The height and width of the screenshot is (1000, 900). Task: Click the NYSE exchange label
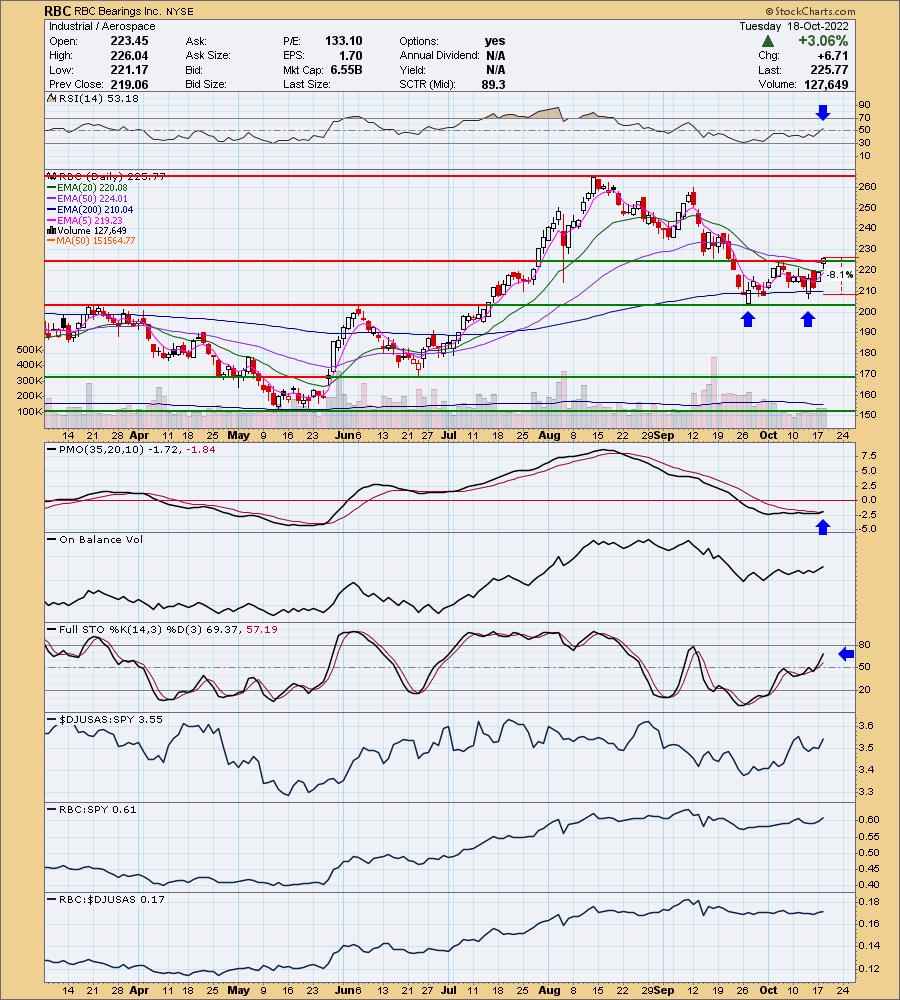tap(180, 11)
